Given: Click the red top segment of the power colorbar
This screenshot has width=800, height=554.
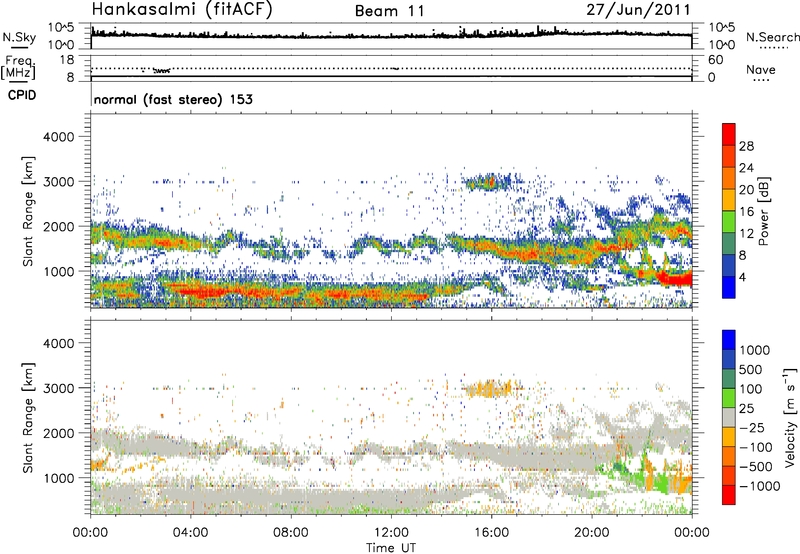Looking at the screenshot, I should 729,134.
